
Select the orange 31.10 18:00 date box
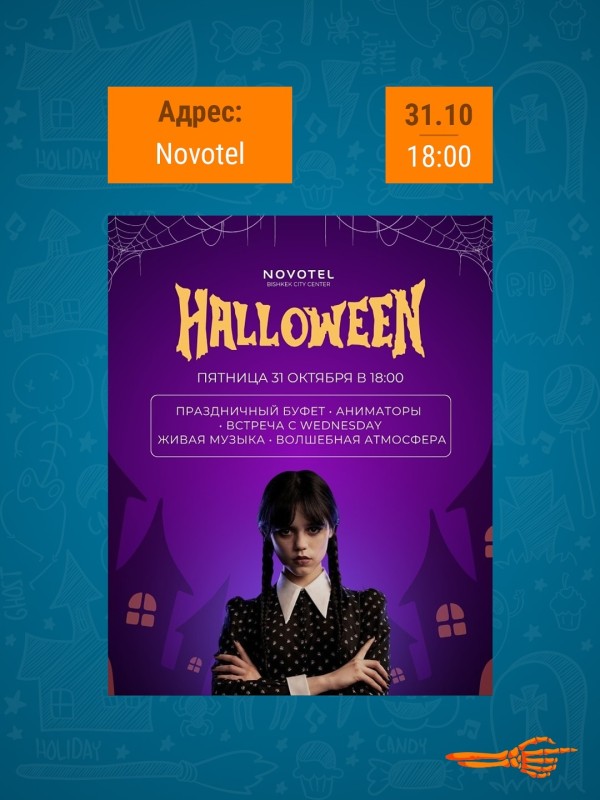pos(439,135)
